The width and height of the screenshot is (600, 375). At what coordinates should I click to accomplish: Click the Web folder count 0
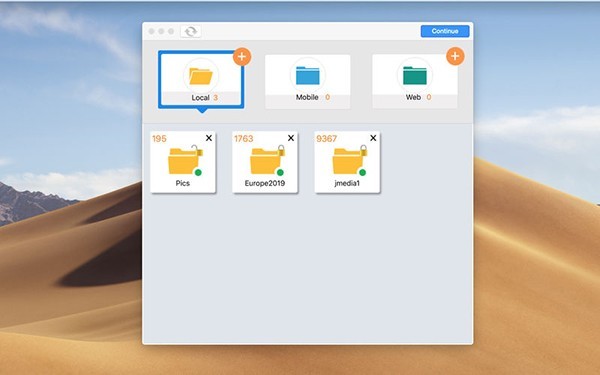[429, 97]
